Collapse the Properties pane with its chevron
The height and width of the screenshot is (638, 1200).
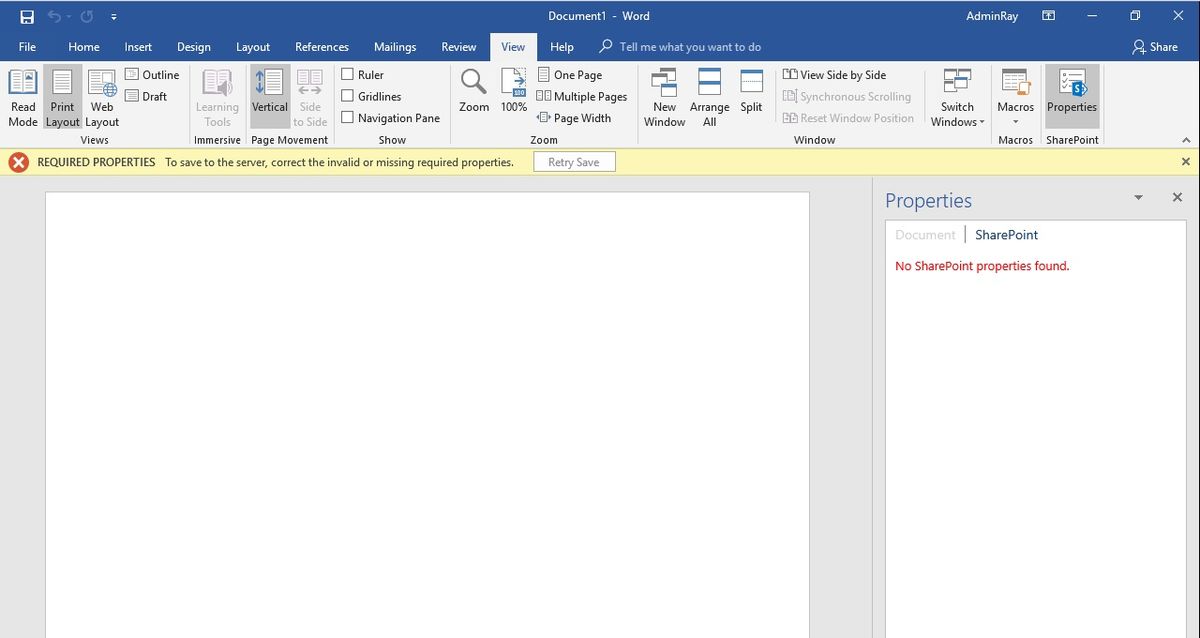click(1138, 197)
